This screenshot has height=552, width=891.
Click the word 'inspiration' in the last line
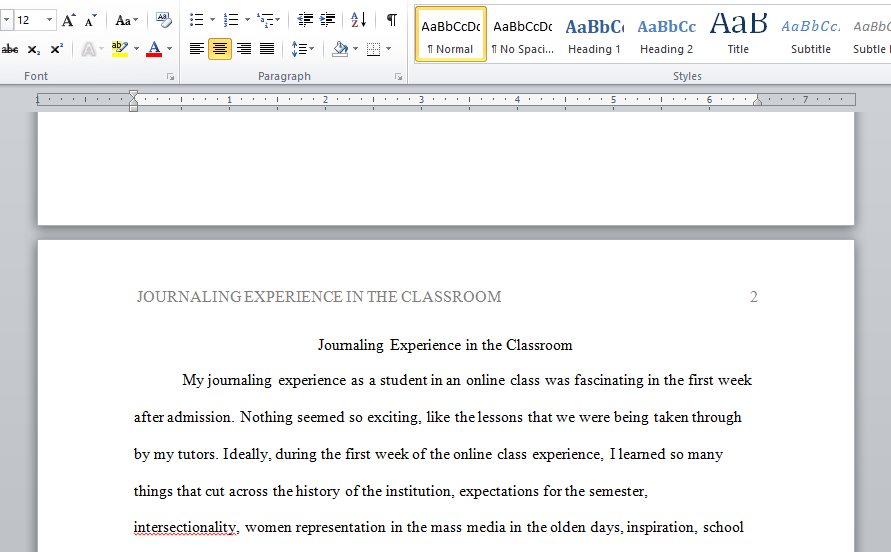[660, 528]
